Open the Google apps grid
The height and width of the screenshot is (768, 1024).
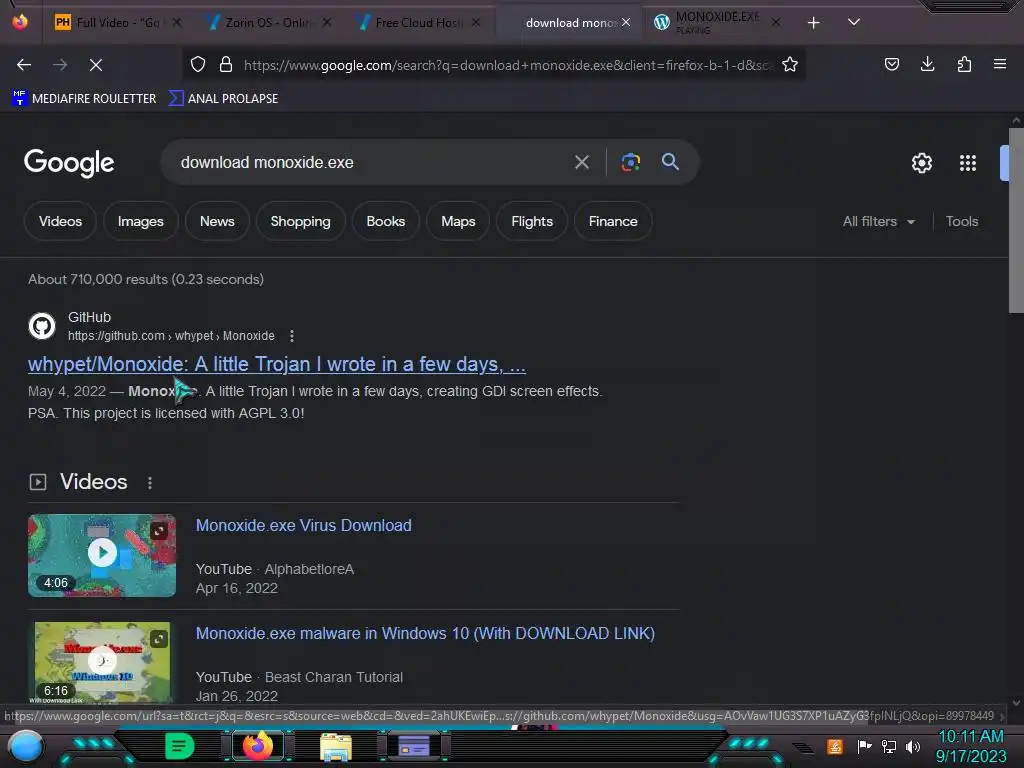point(967,163)
